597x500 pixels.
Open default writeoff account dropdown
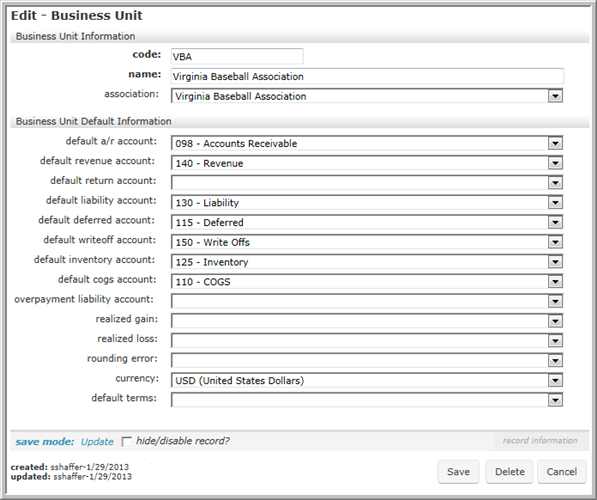555,242
